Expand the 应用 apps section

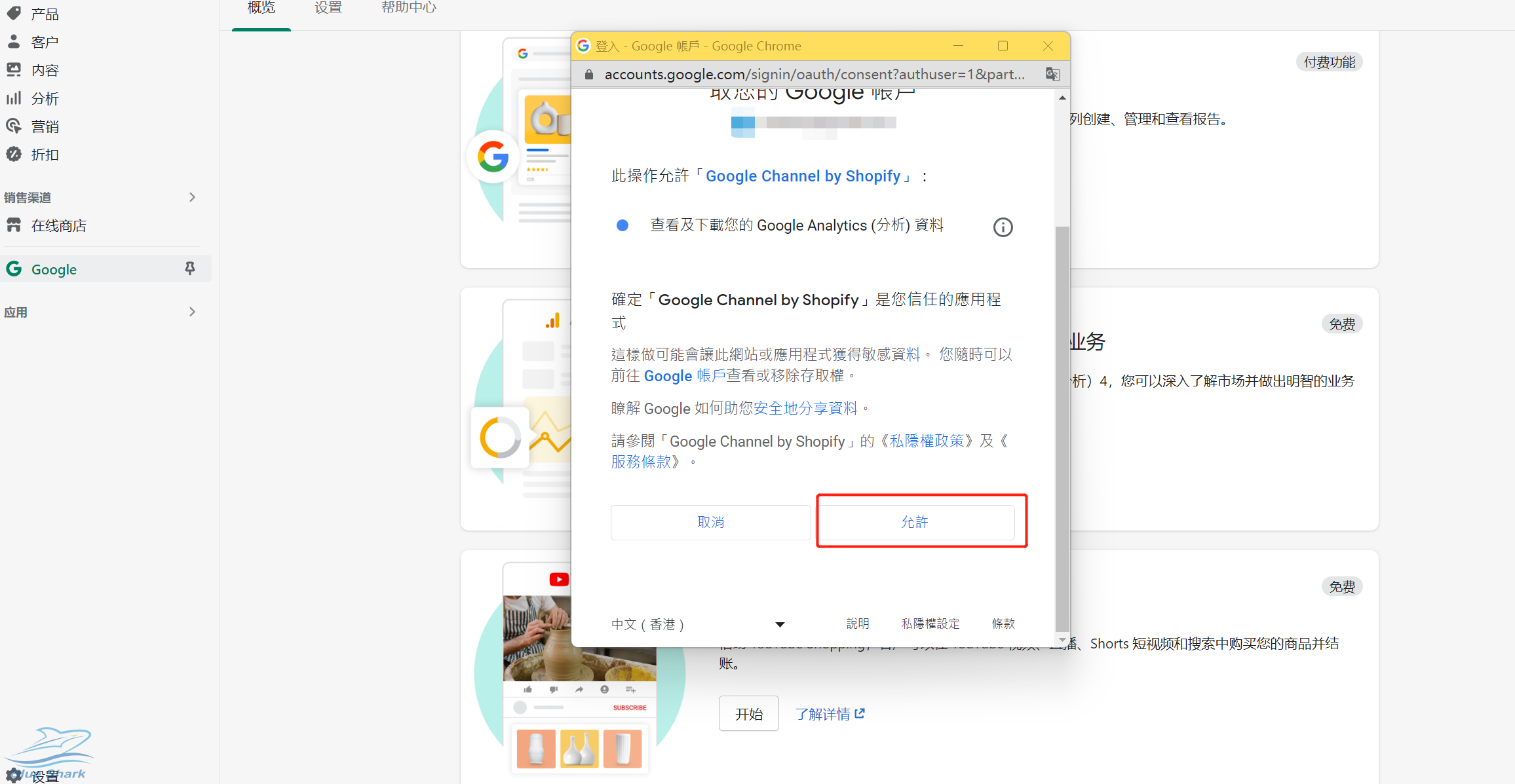(192, 312)
